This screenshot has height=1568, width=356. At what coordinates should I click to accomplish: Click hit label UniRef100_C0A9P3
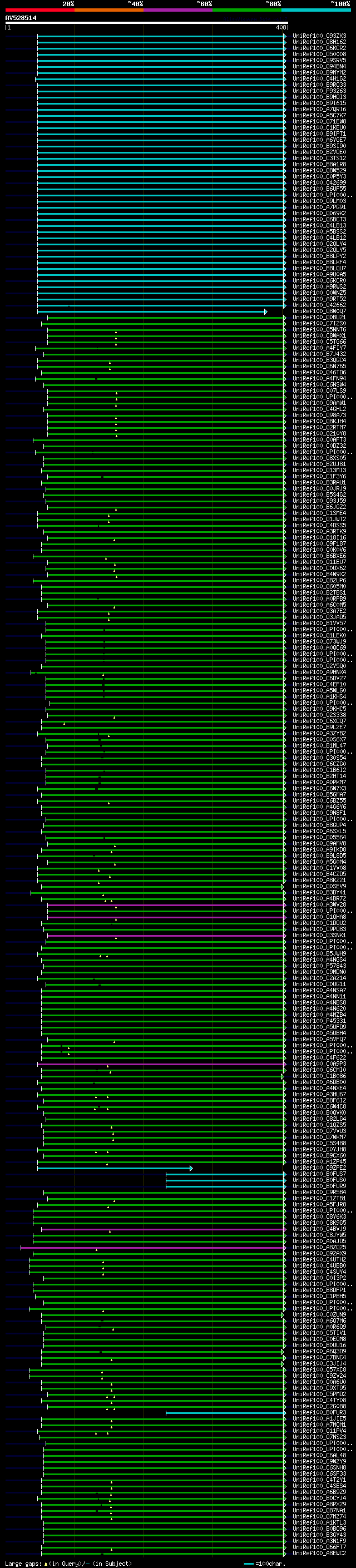pyautogui.click(x=319, y=1064)
